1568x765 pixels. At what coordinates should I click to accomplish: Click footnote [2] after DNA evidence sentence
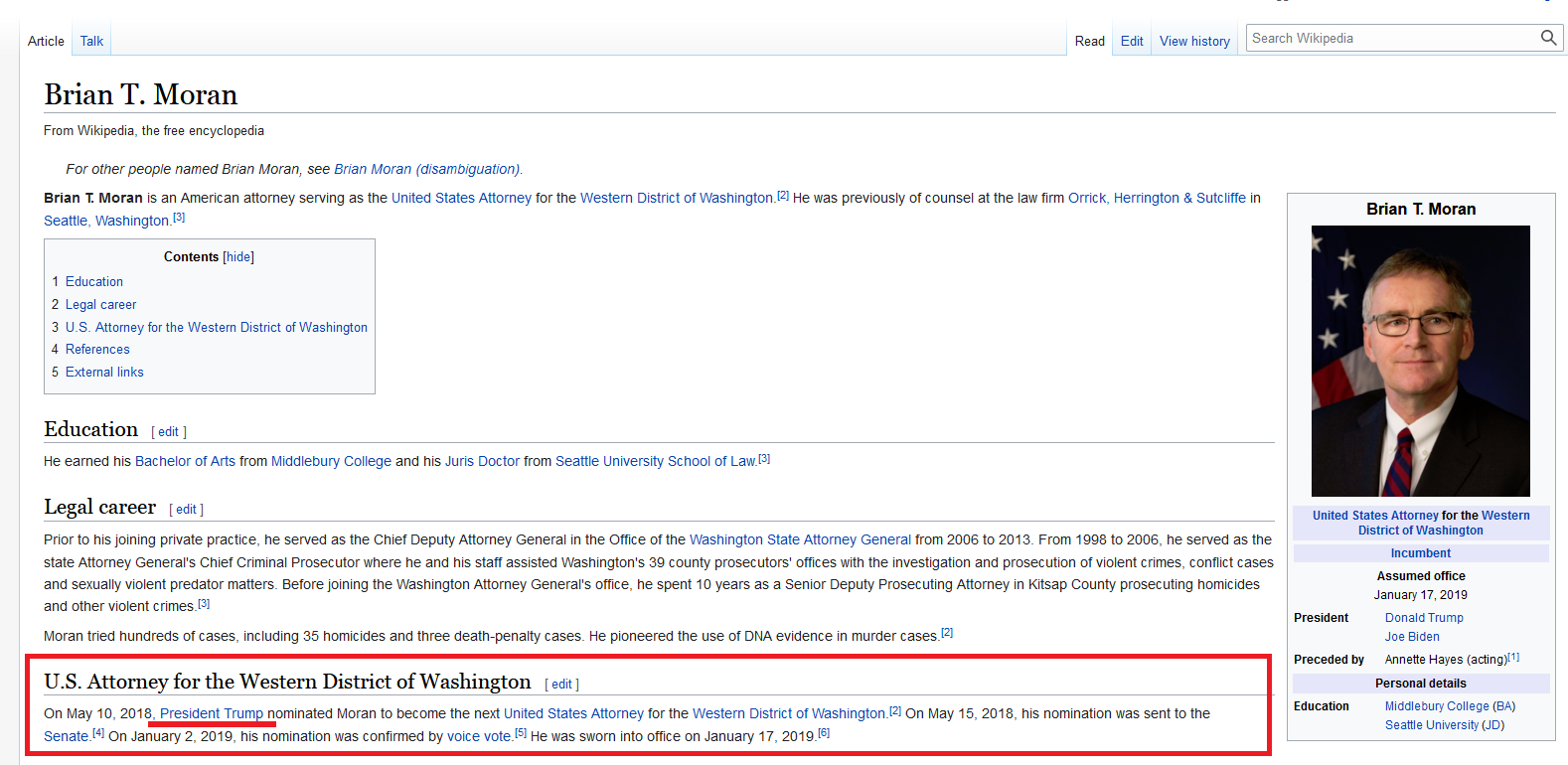pyautogui.click(x=947, y=633)
